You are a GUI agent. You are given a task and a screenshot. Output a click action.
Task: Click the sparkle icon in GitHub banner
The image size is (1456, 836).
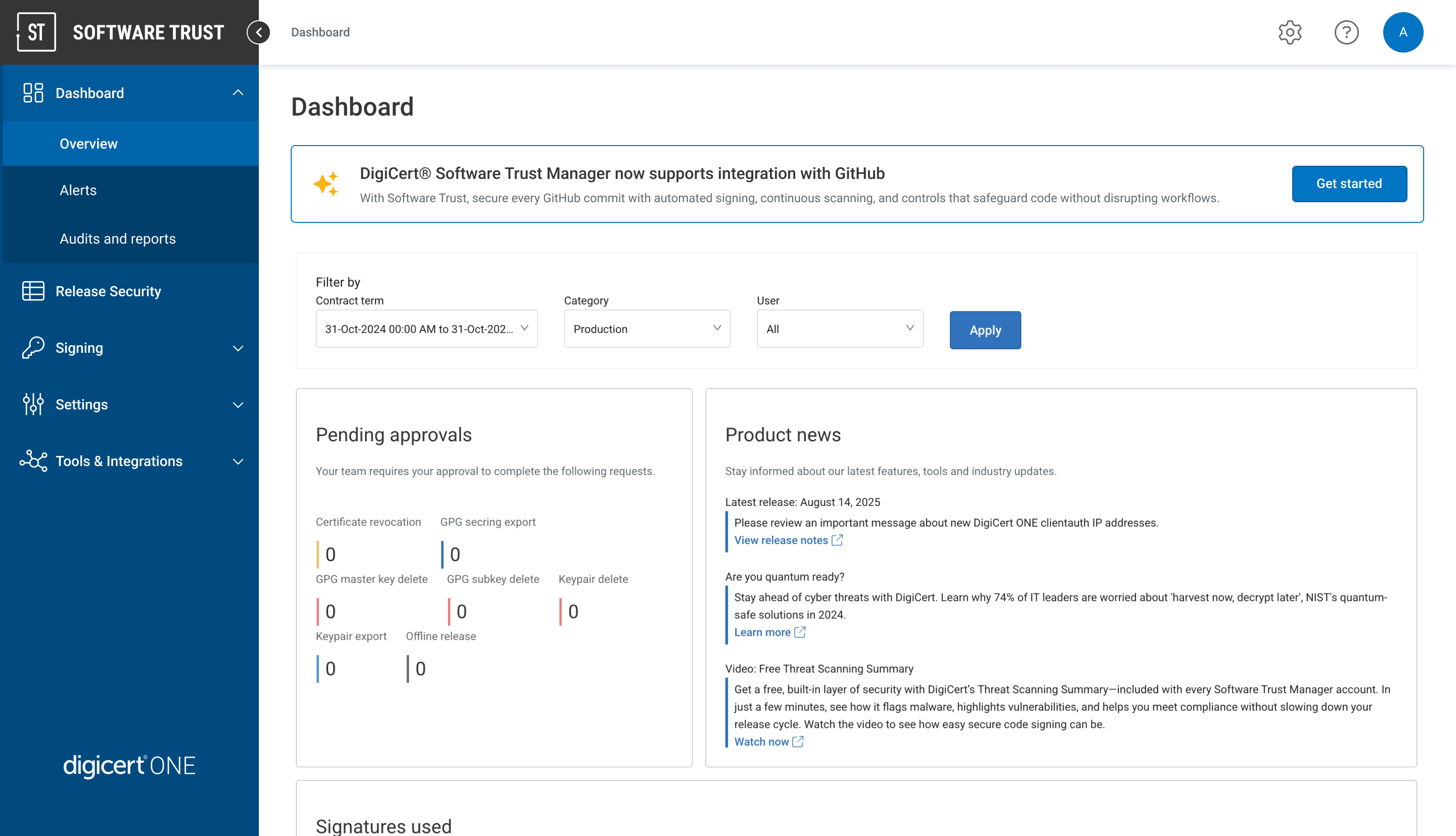[326, 184]
